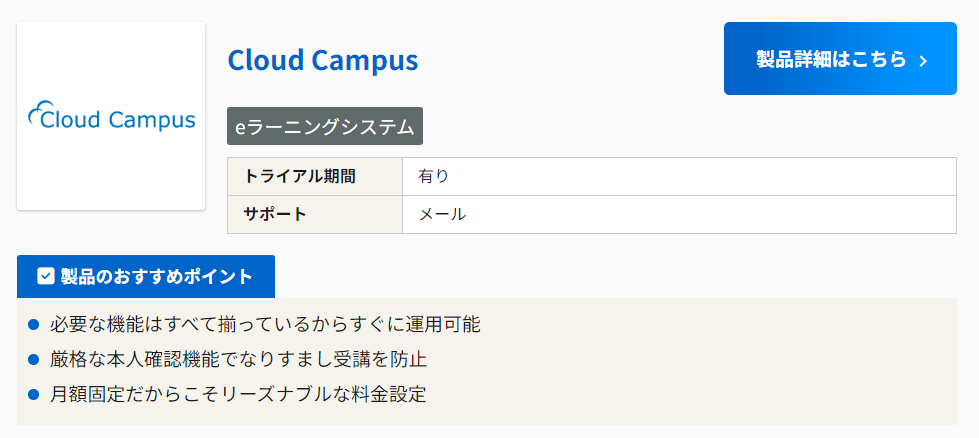Viewport: 979px width, 438px height.
Task: Click the cloud symbol in the logo
Action: pos(37,115)
